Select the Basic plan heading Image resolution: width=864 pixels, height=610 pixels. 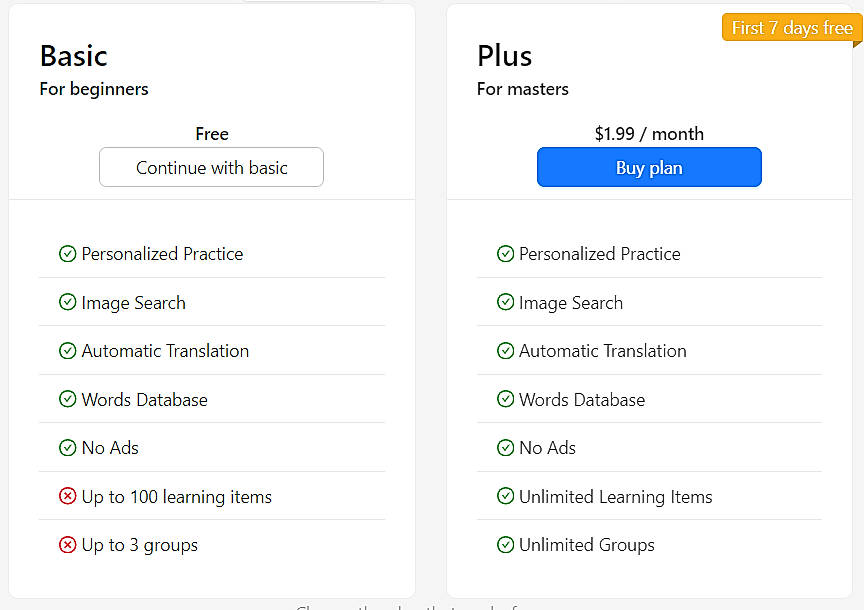coord(73,56)
